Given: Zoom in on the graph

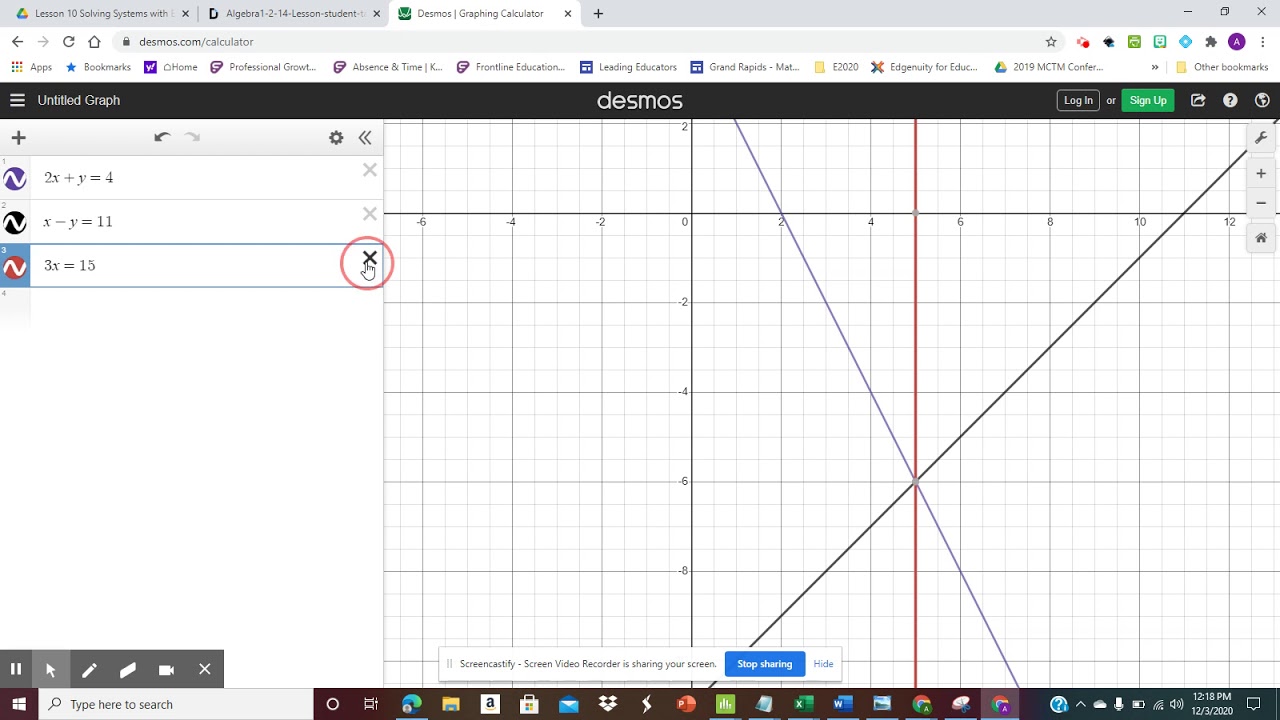Looking at the screenshot, I should coord(1261,174).
